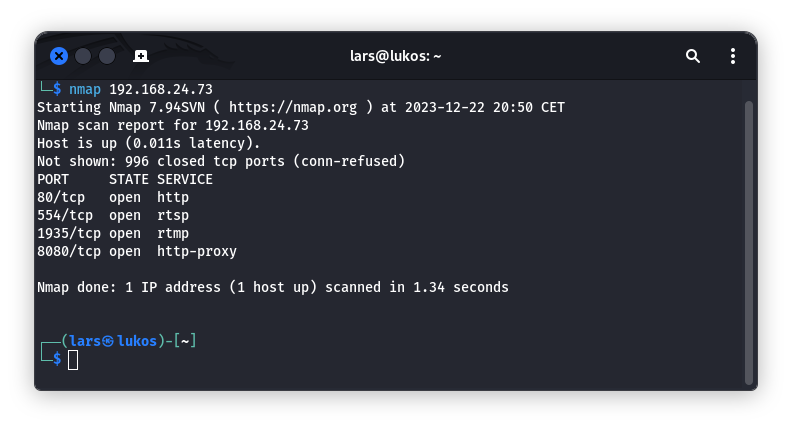Viewport: 792px width, 428px height.
Task: Click the Nmap done summary line
Action: (x=273, y=287)
